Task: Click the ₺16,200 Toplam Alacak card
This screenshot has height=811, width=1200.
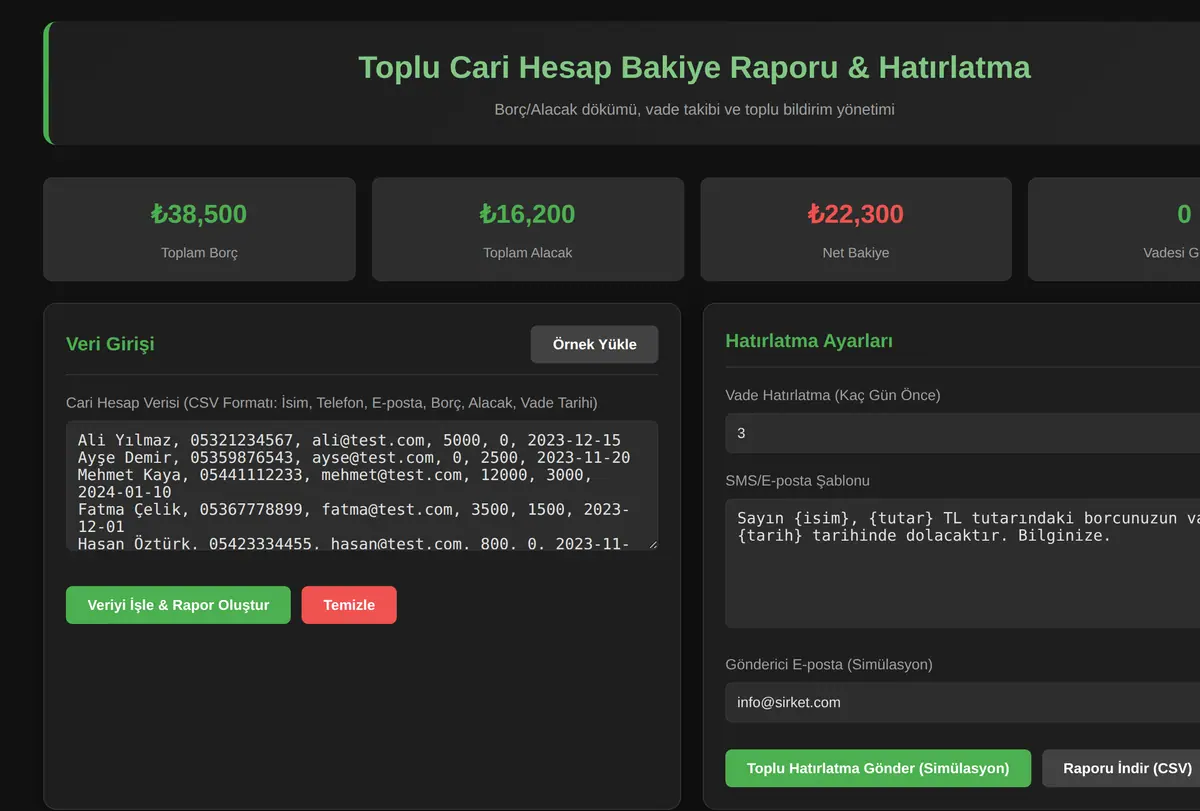Action: point(528,229)
